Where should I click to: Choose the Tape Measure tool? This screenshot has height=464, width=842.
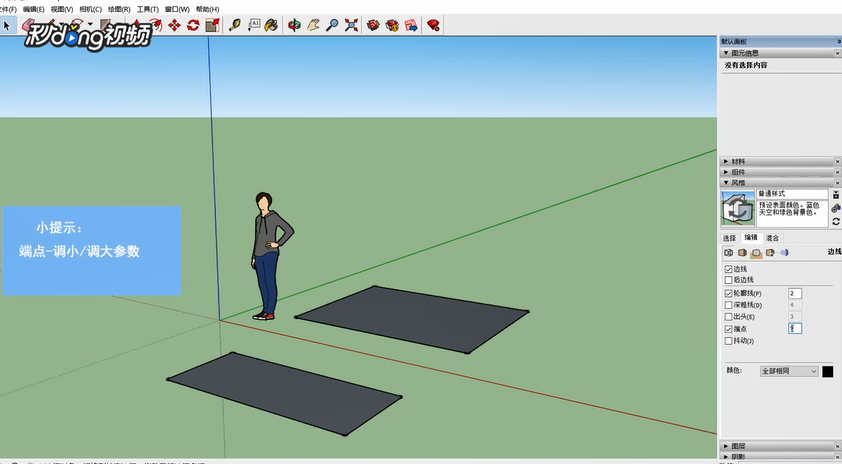click(235, 25)
